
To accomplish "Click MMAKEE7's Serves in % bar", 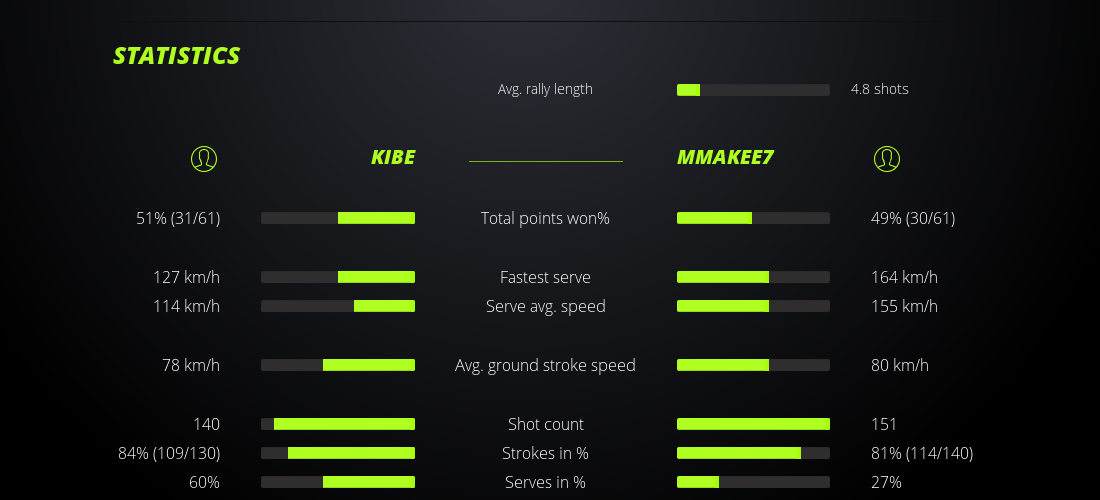I will [753, 482].
